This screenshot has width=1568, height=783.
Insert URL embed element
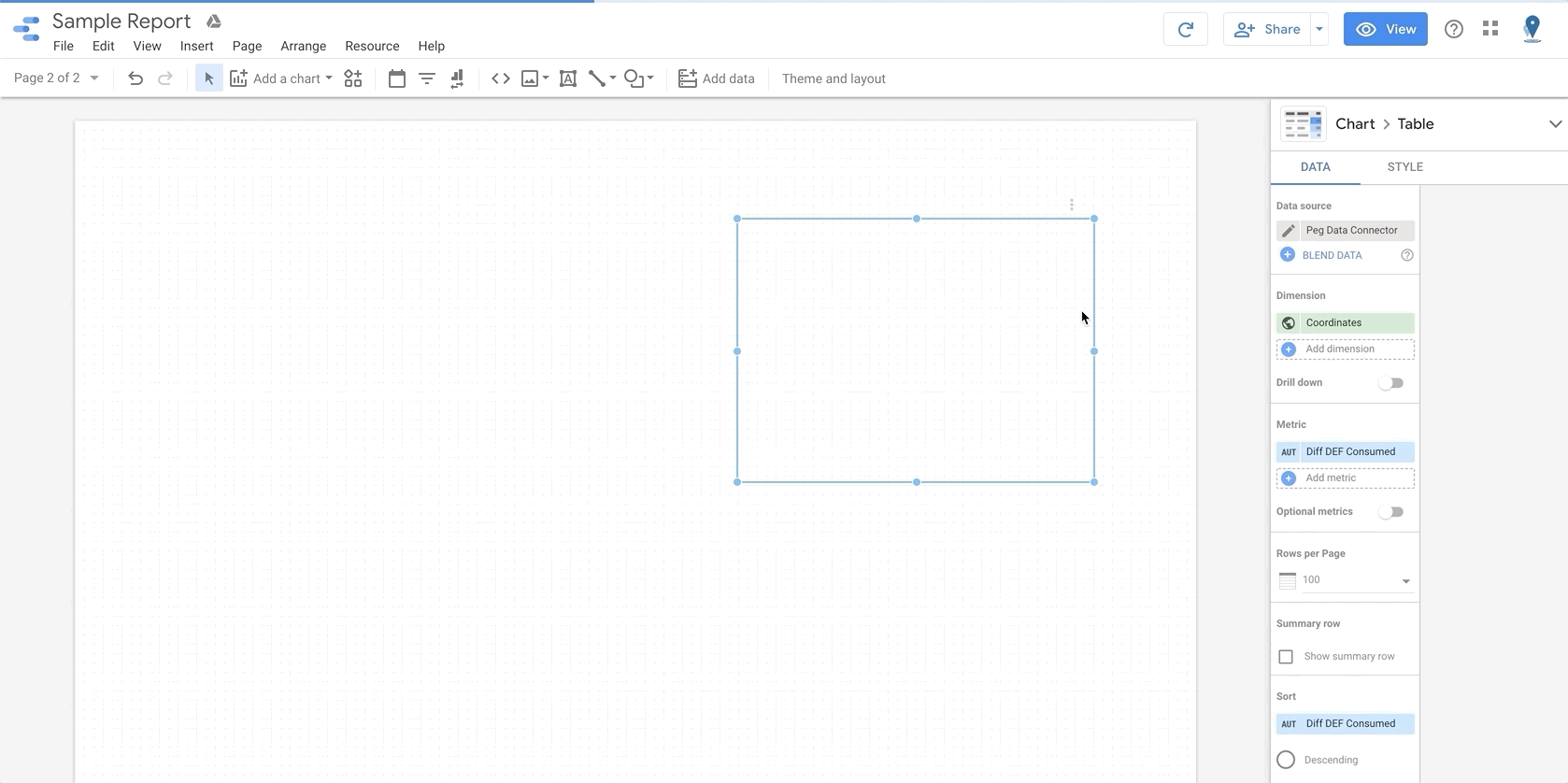point(501,78)
